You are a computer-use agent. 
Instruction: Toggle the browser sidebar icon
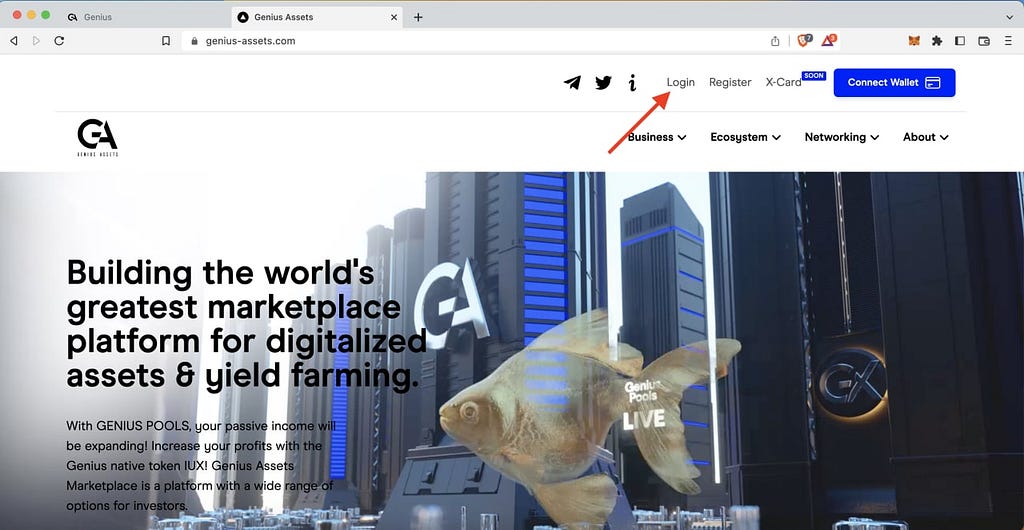click(x=960, y=40)
